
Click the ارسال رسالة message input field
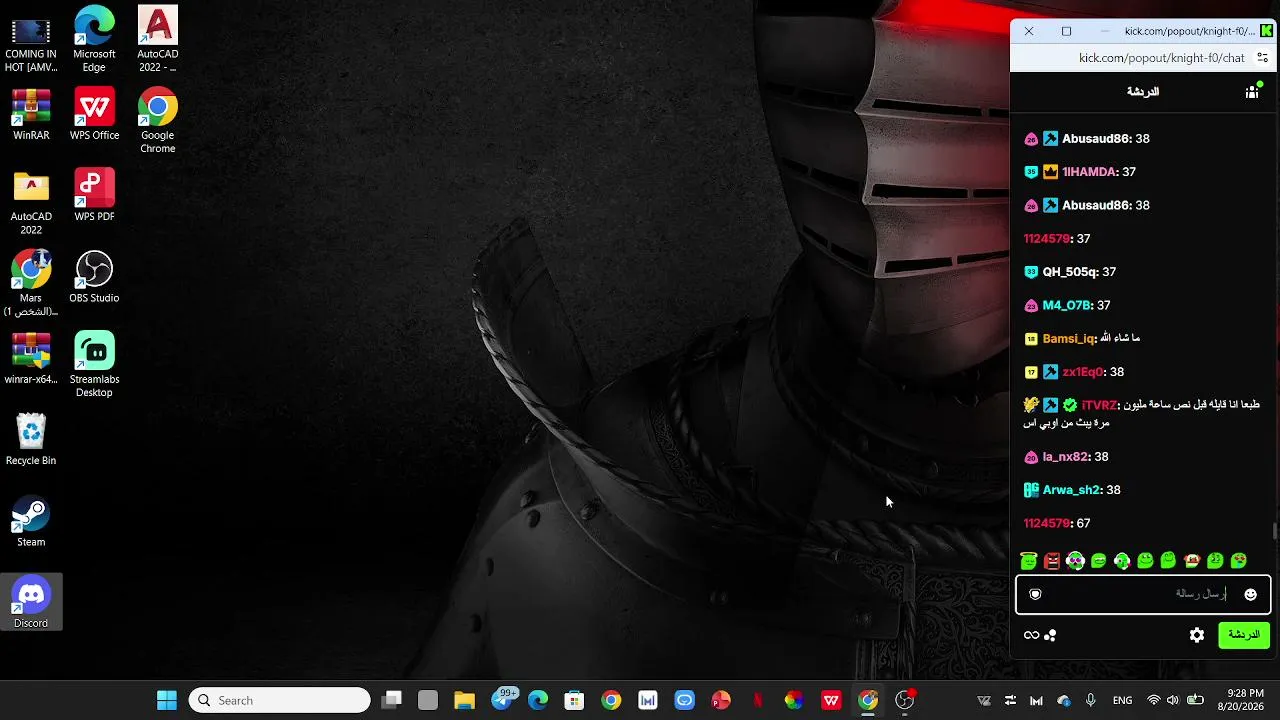1143,594
